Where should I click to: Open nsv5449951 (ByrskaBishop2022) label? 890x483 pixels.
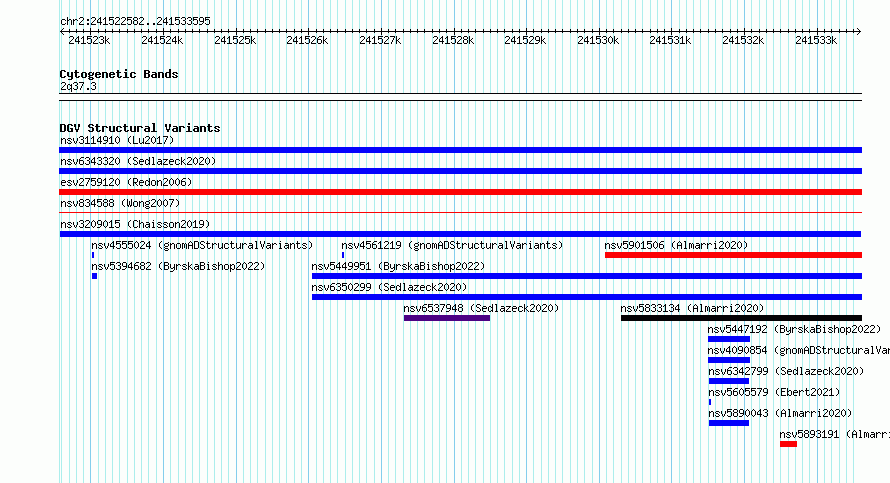click(x=398, y=266)
